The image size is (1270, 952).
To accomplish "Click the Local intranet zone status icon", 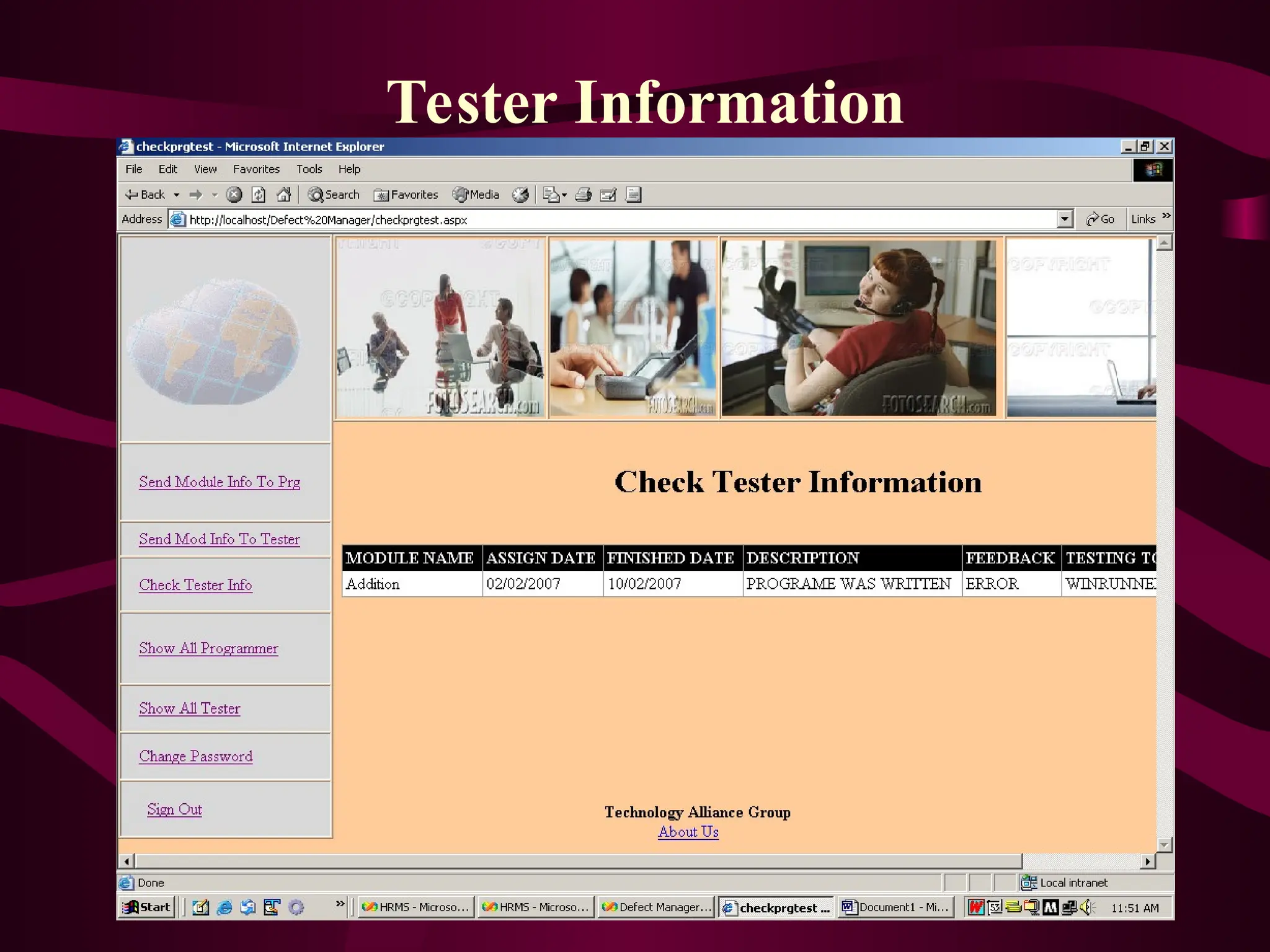I will [1029, 882].
